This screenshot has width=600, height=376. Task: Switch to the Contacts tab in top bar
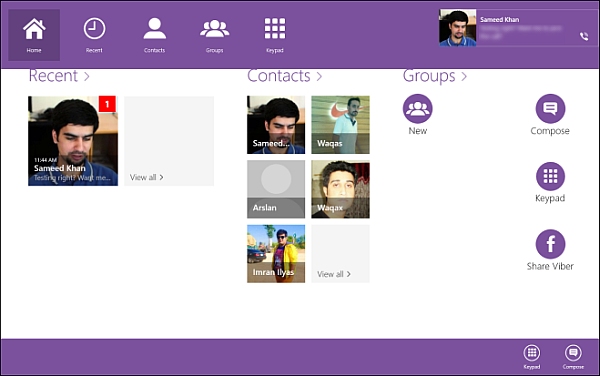155,35
